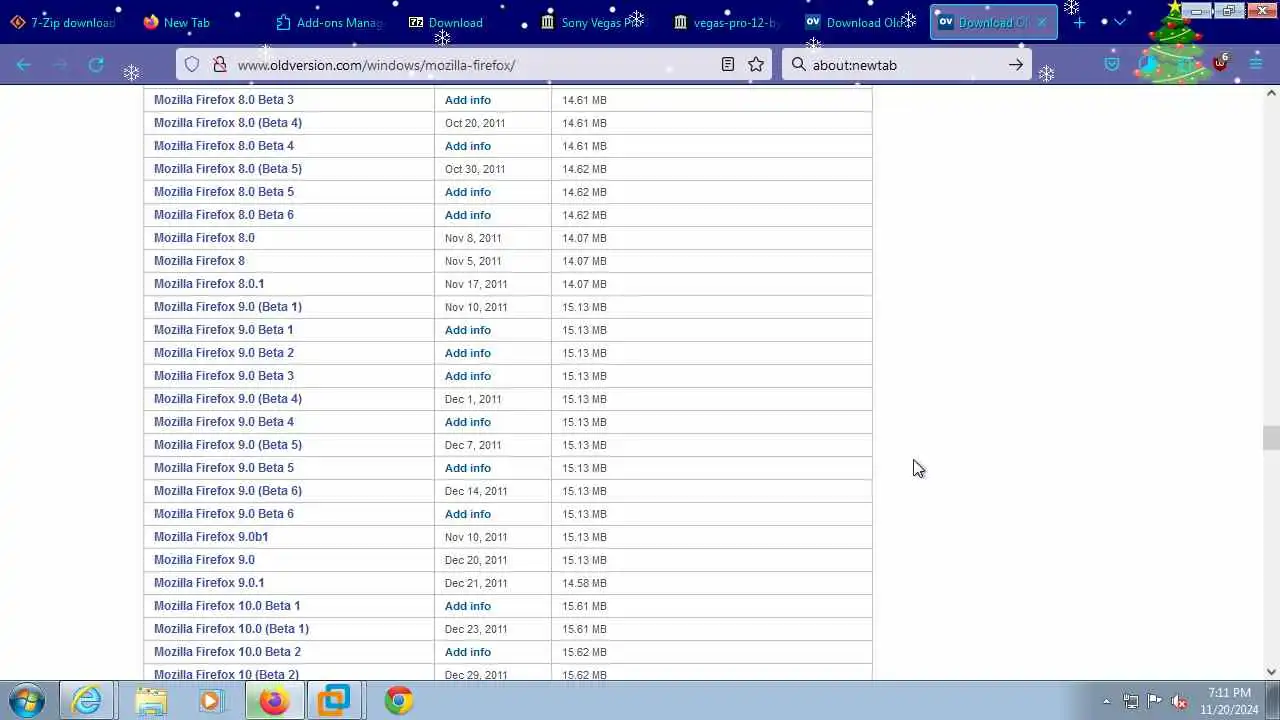Viewport: 1280px width, 720px height.
Task: Switch to the Add-ons Manager tab
Action: (329, 22)
